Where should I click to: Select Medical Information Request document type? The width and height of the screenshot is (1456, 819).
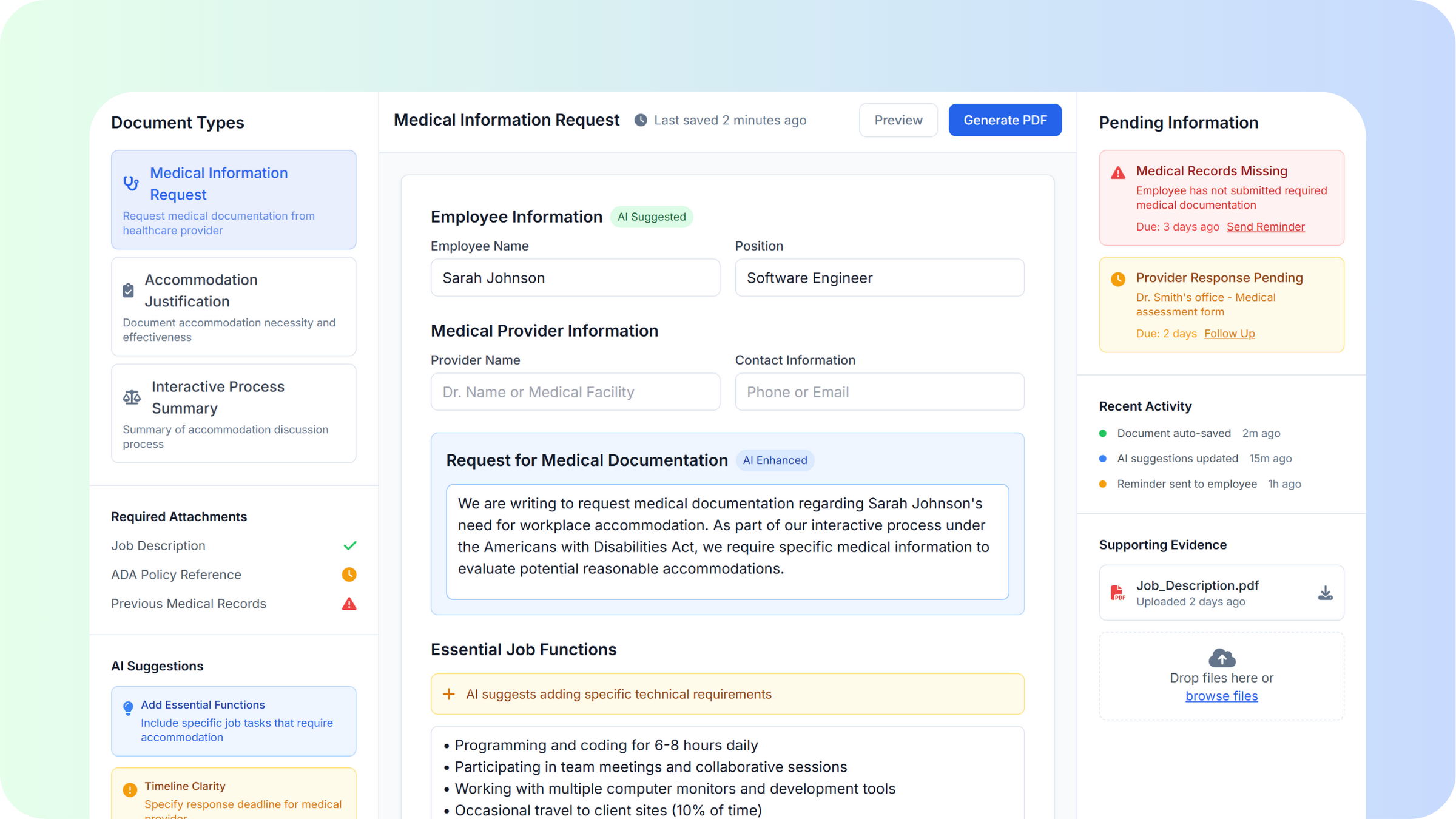click(234, 200)
